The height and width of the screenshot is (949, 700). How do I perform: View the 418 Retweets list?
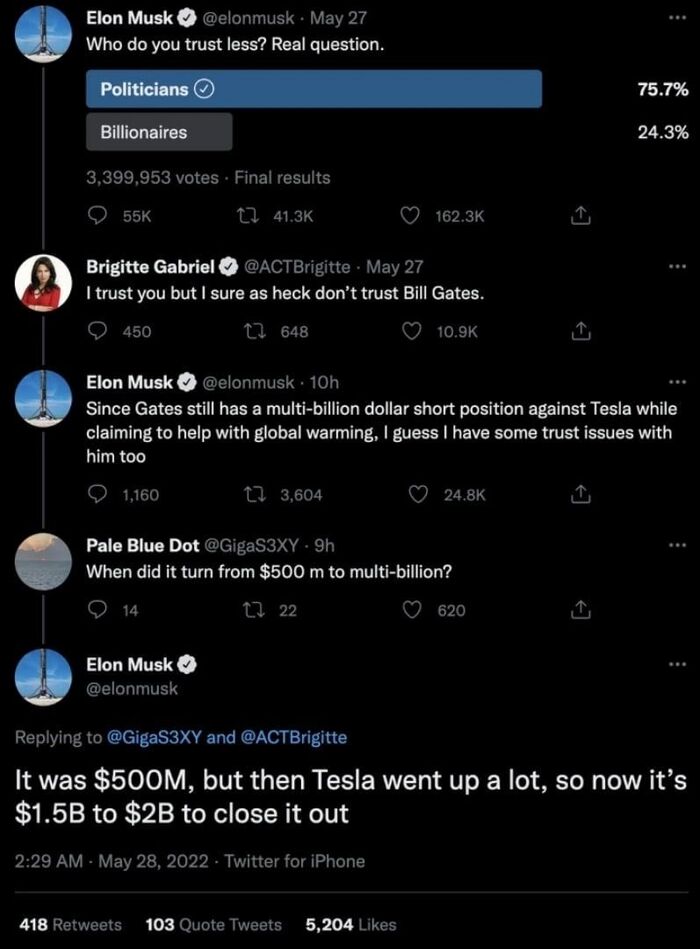pyautogui.click(x=70, y=924)
